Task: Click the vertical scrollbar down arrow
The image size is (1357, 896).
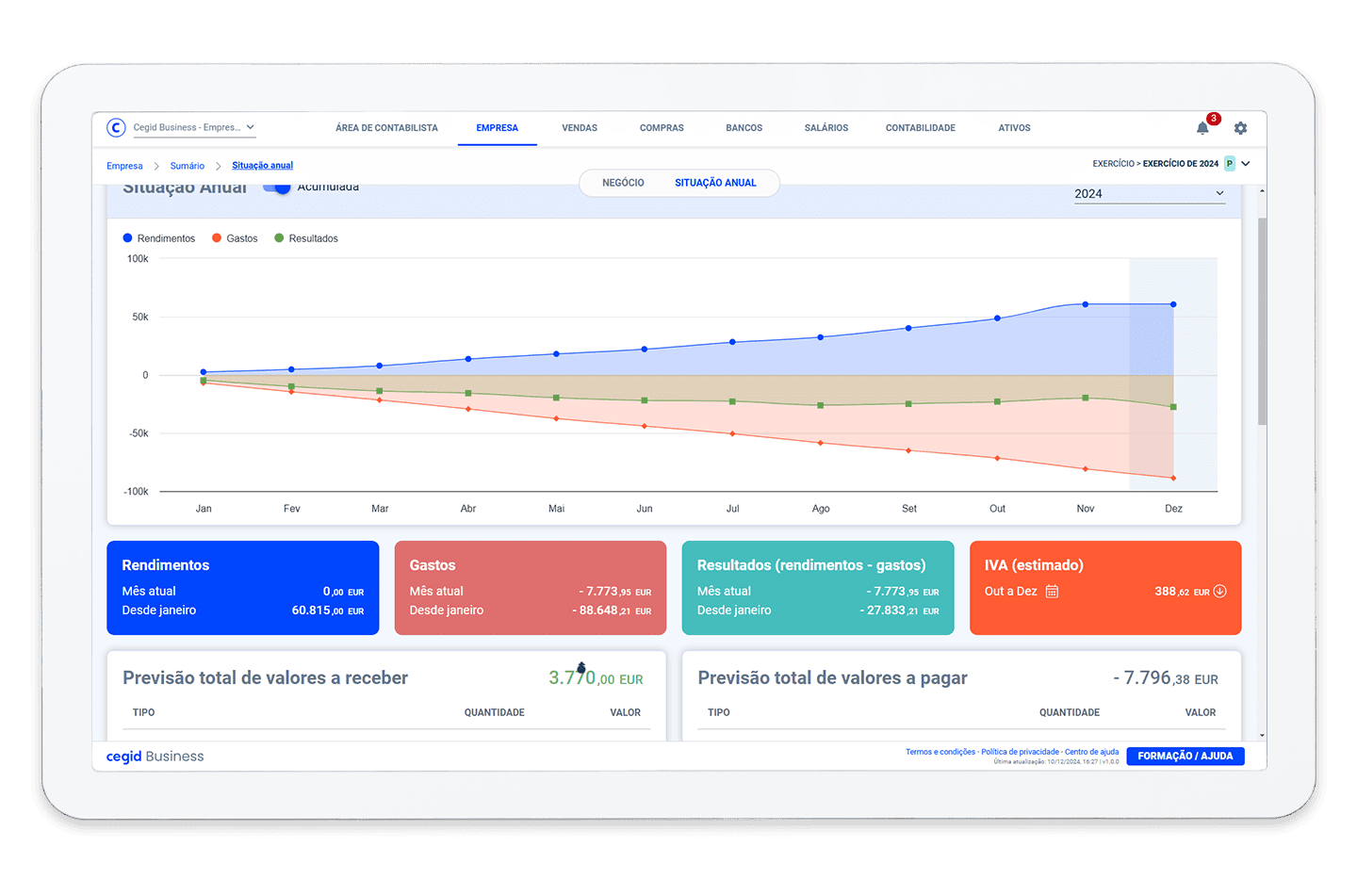Action: [x=1262, y=735]
